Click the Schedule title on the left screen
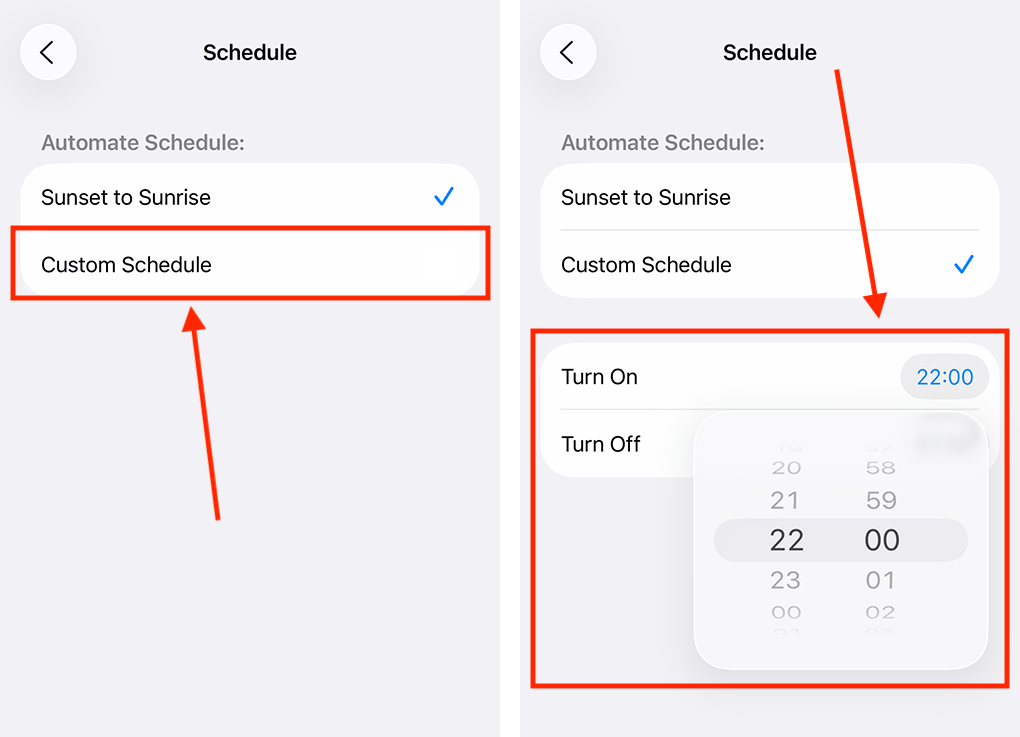This screenshot has height=737, width=1020. pyautogui.click(x=249, y=52)
